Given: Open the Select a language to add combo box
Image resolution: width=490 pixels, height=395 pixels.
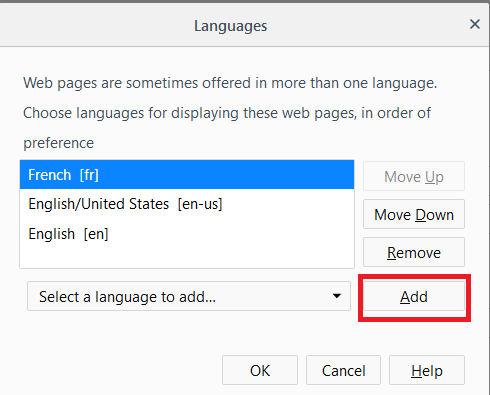Looking at the screenshot, I should pyautogui.click(x=189, y=296).
